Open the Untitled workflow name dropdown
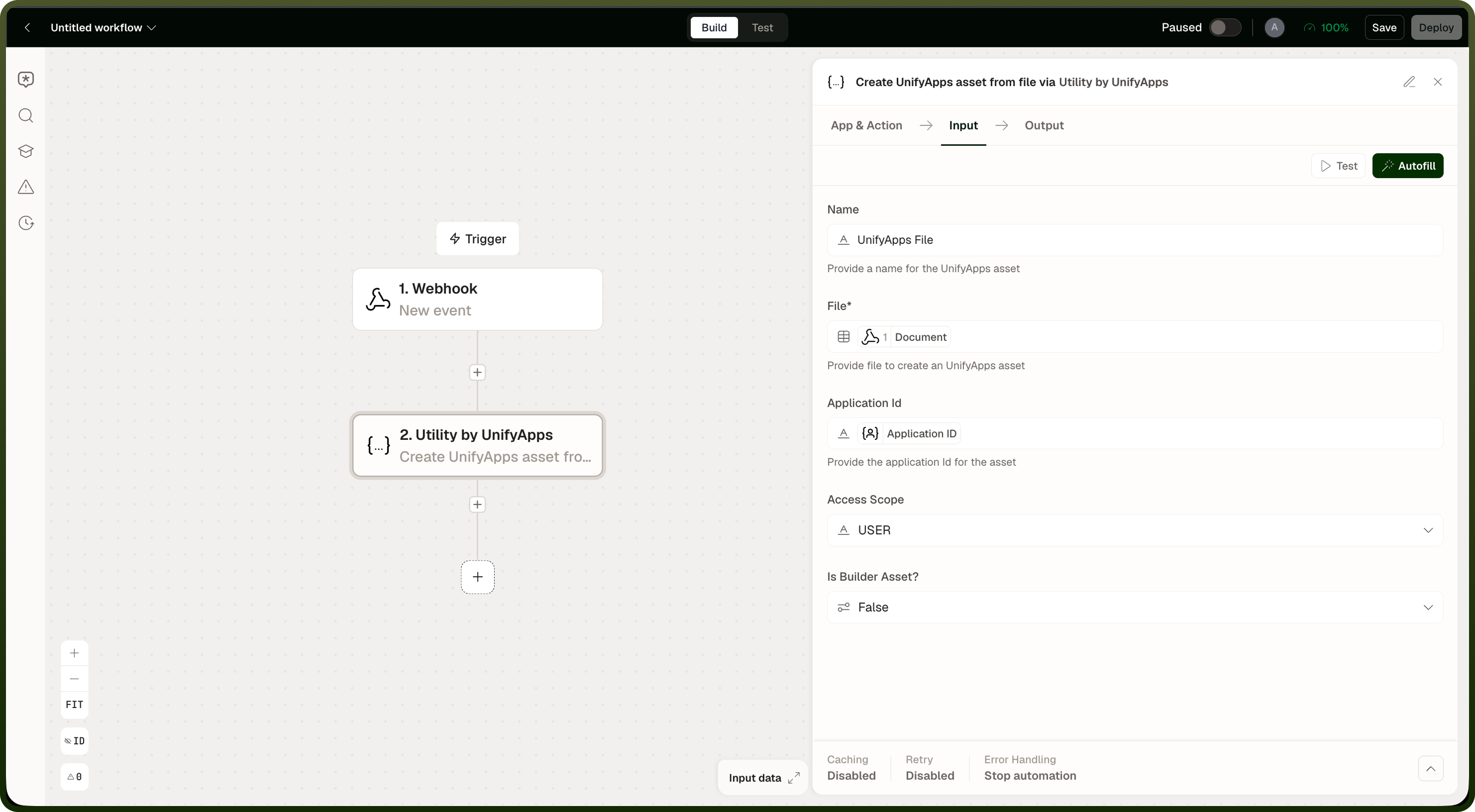The image size is (1475, 812). 103,27
